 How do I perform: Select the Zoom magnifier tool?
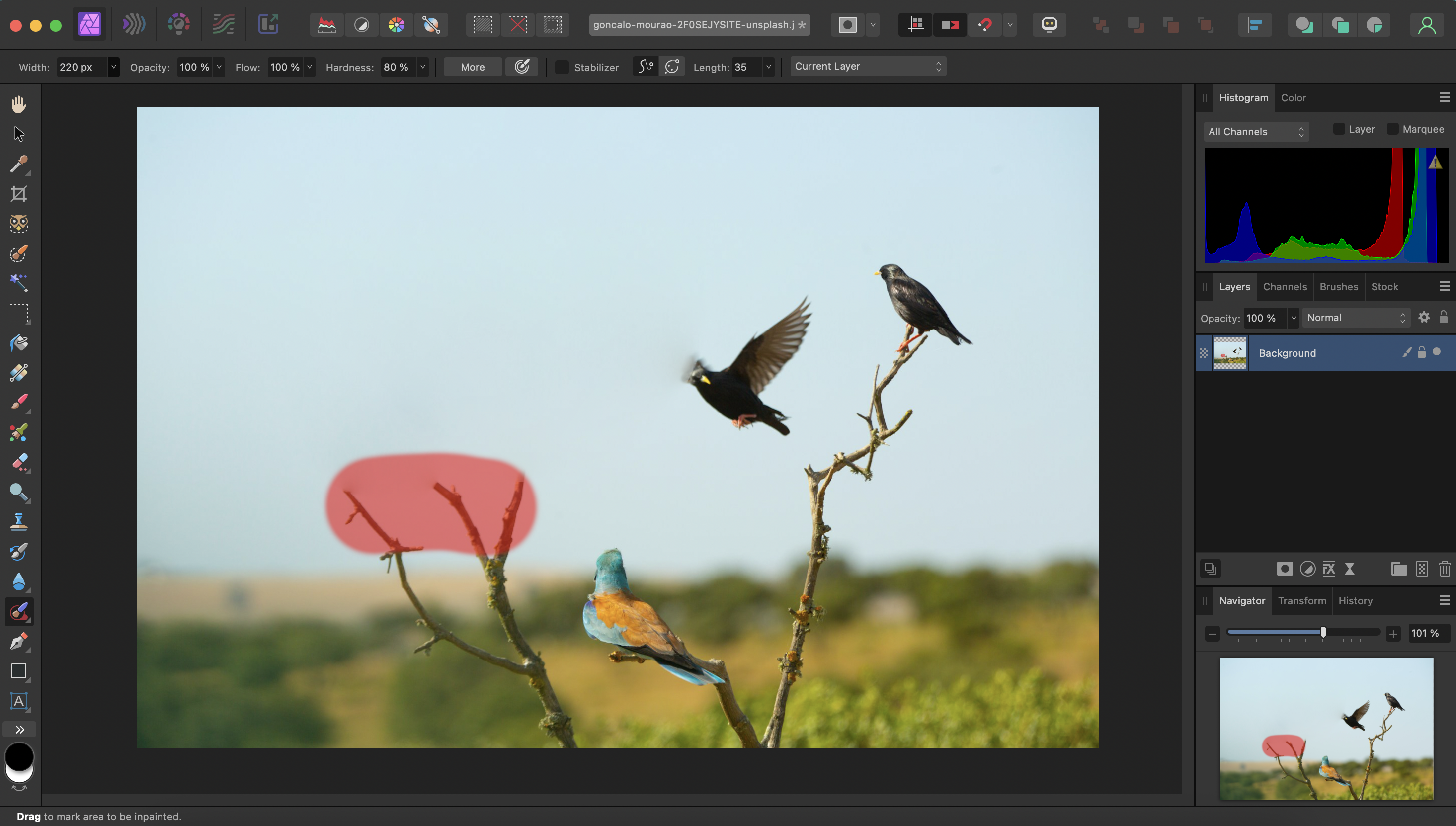19,492
